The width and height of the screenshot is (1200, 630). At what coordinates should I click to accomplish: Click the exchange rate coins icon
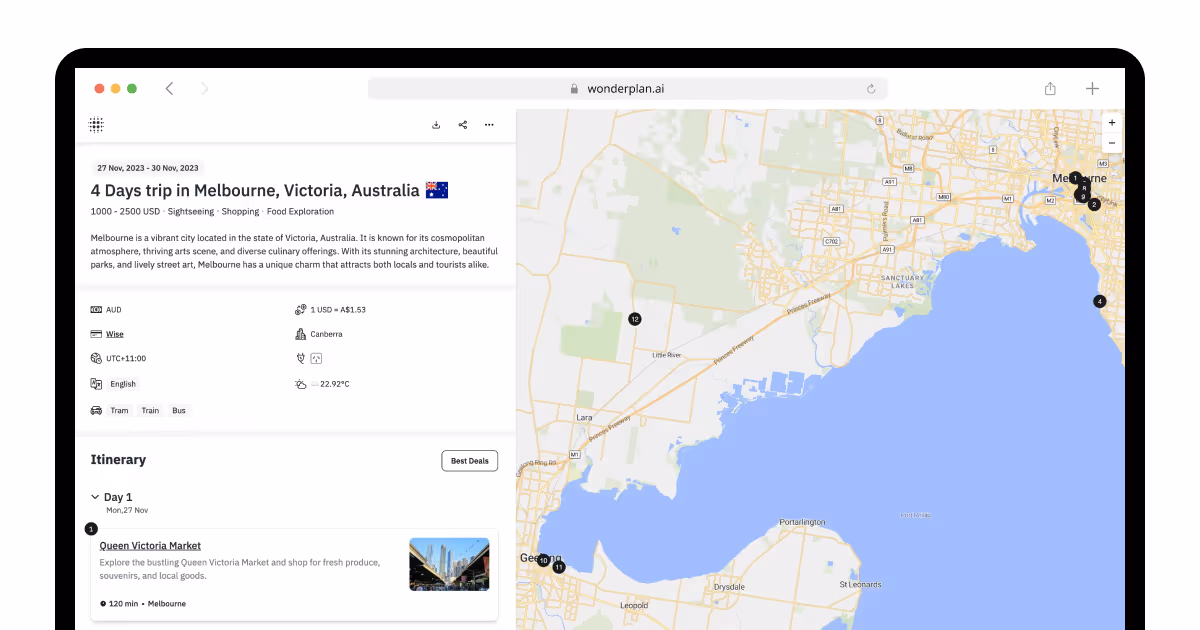[x=300, y=310]
